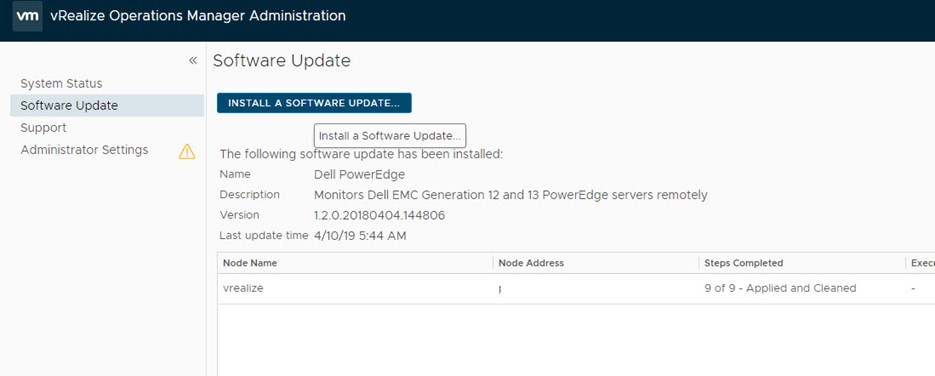The height and width of the screenshot is (376, 935).
Task: Select the vrealize node row
Action: (576, 289)
